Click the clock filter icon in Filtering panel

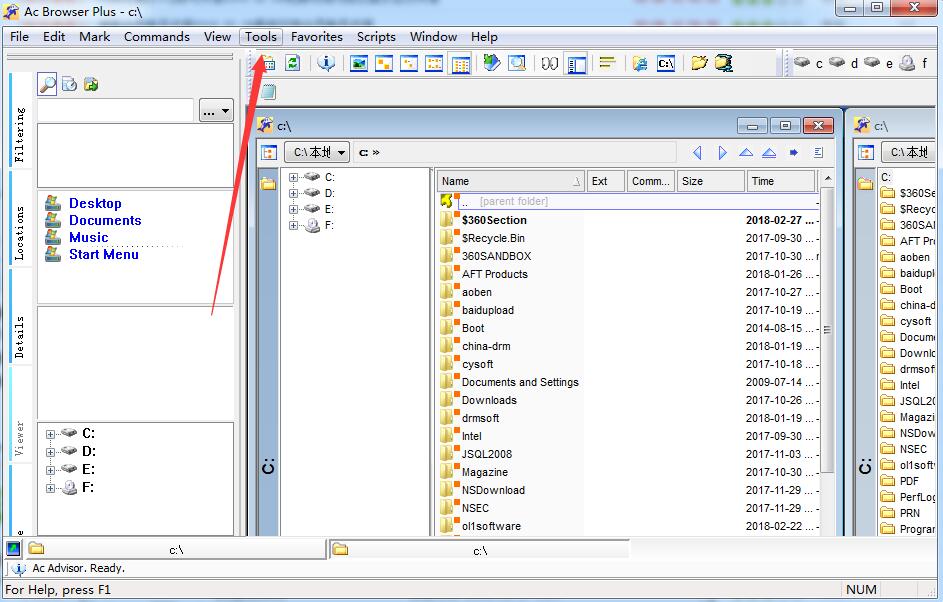tap(70, 85)
